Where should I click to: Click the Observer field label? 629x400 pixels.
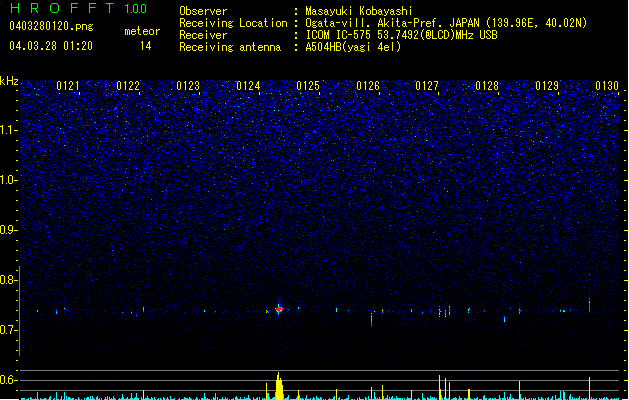click(x=203, y=11)
